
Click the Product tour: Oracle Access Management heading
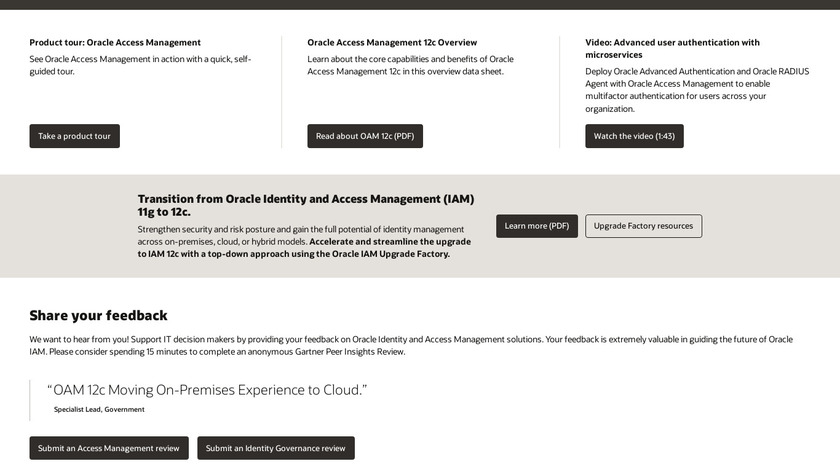[115, 43]
